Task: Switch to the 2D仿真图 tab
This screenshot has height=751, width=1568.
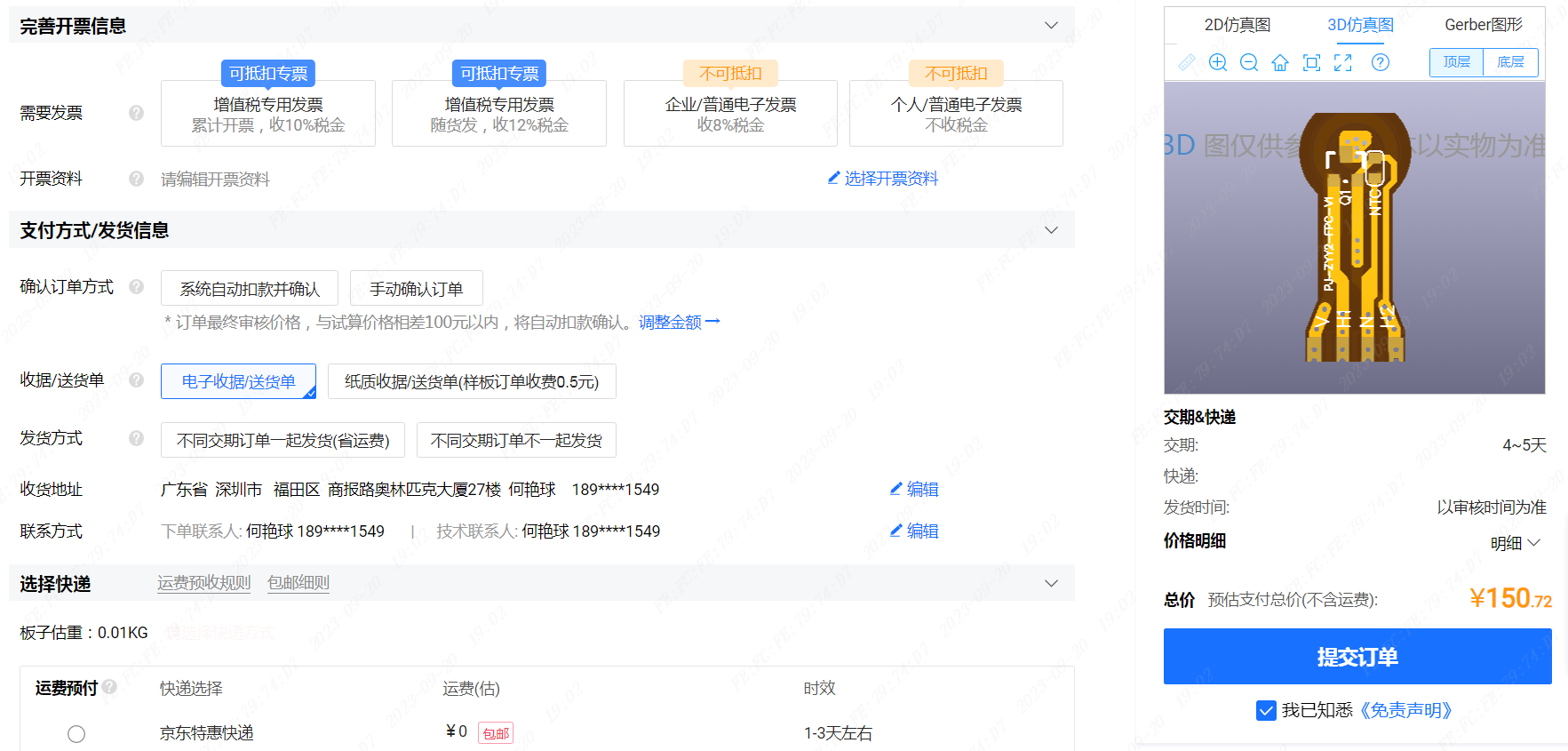Action: [1237, 25]
